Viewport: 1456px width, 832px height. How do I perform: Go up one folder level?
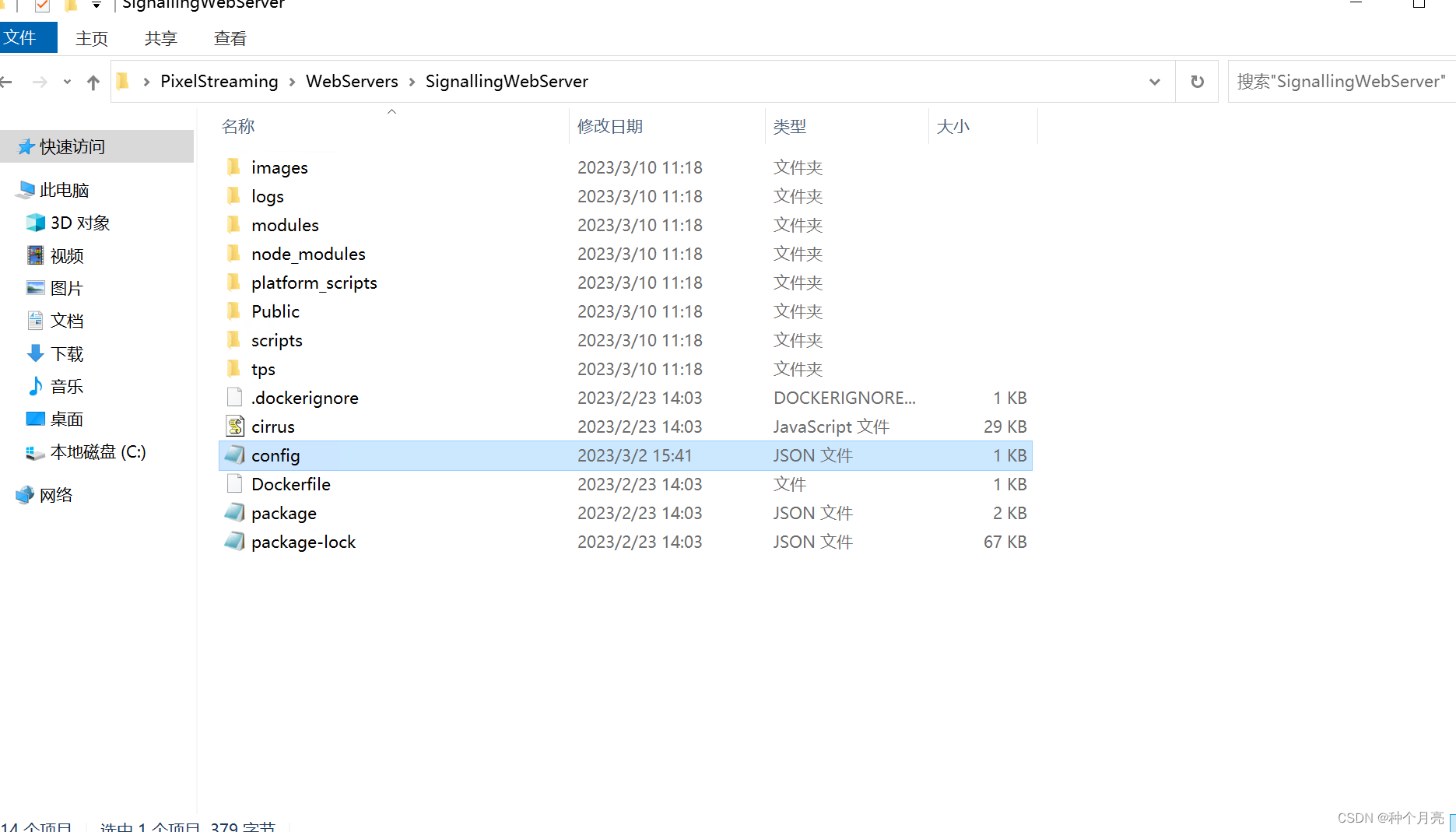[x=93, y=82]
